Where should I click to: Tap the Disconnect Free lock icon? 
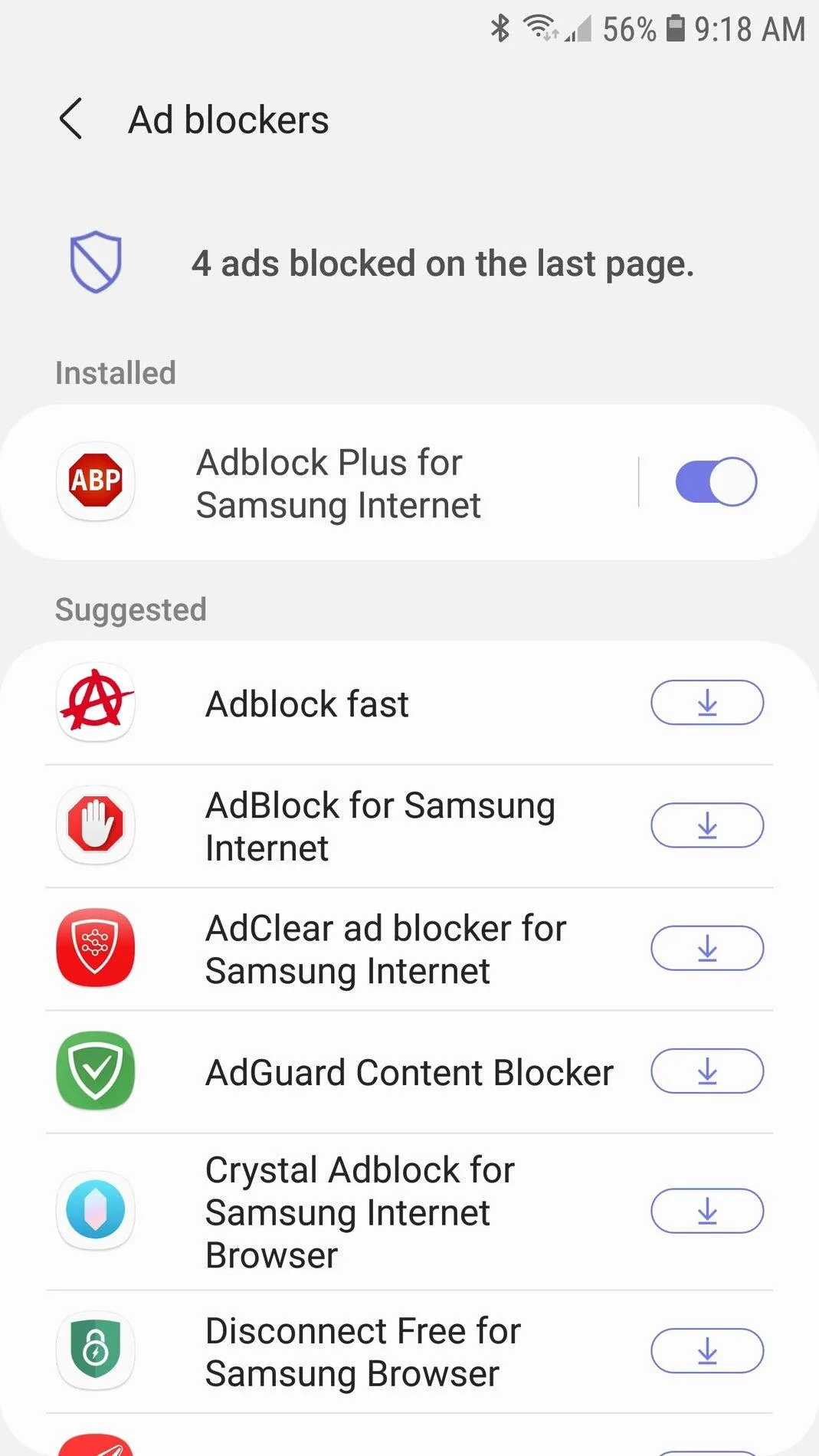[96, 1350]
